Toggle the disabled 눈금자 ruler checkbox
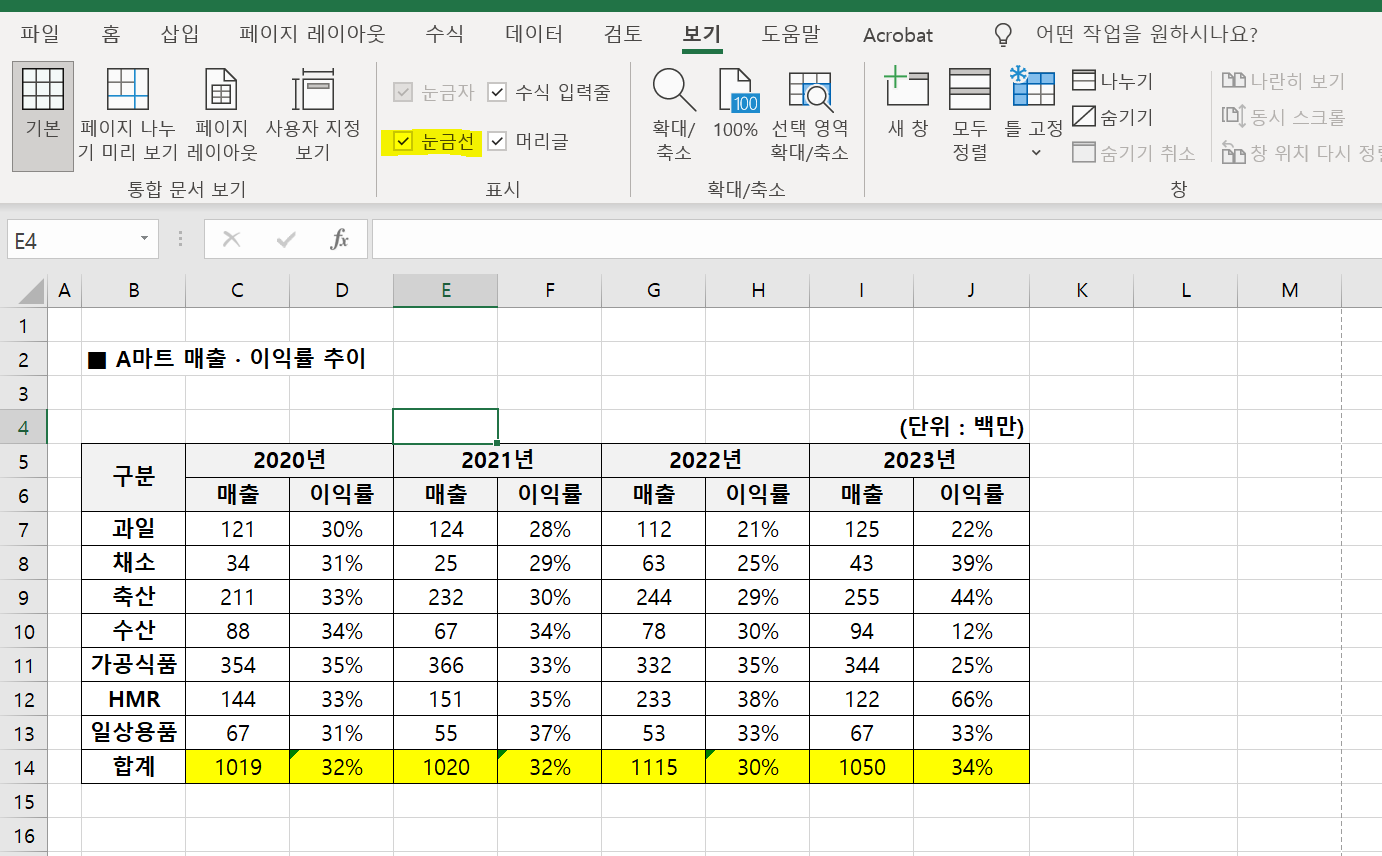This screenshot has width=1382, height=856. click(x=403, y=93)
